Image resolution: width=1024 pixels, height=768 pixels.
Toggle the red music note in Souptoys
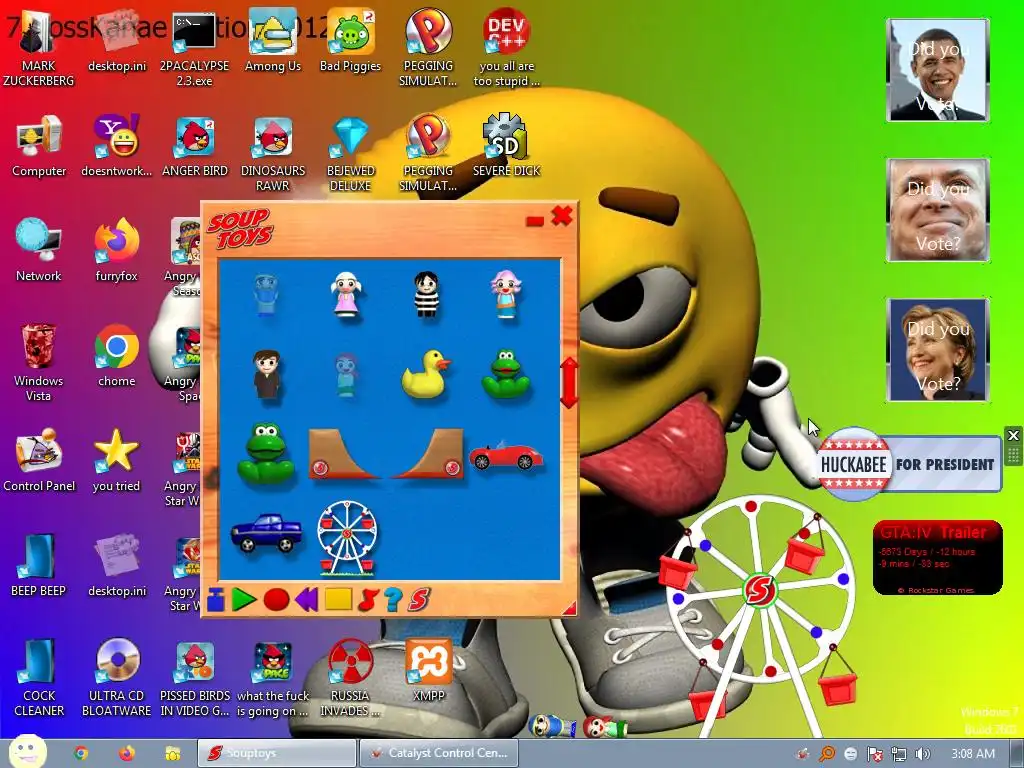point(368,600)
